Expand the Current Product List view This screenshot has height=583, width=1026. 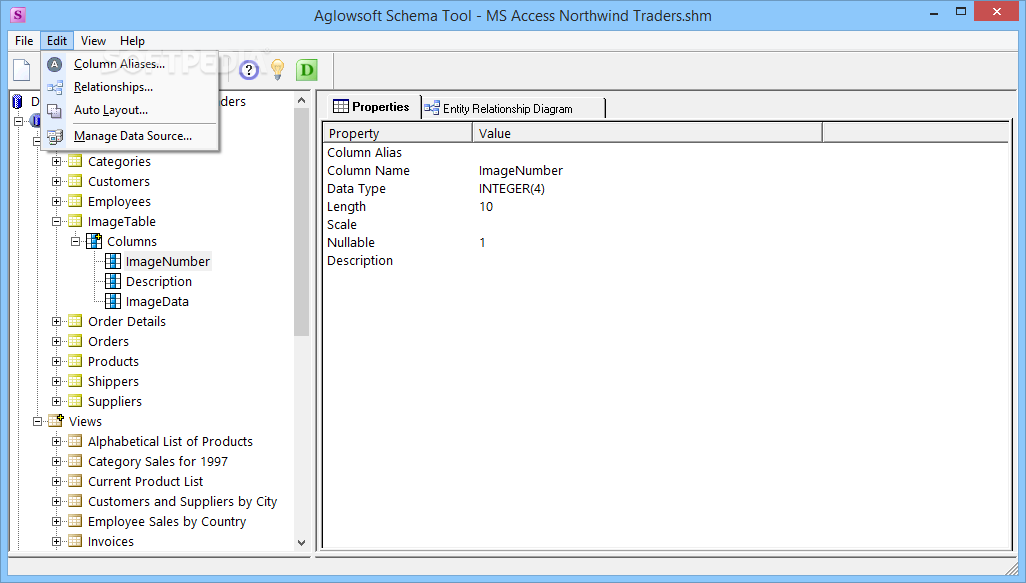57,482
